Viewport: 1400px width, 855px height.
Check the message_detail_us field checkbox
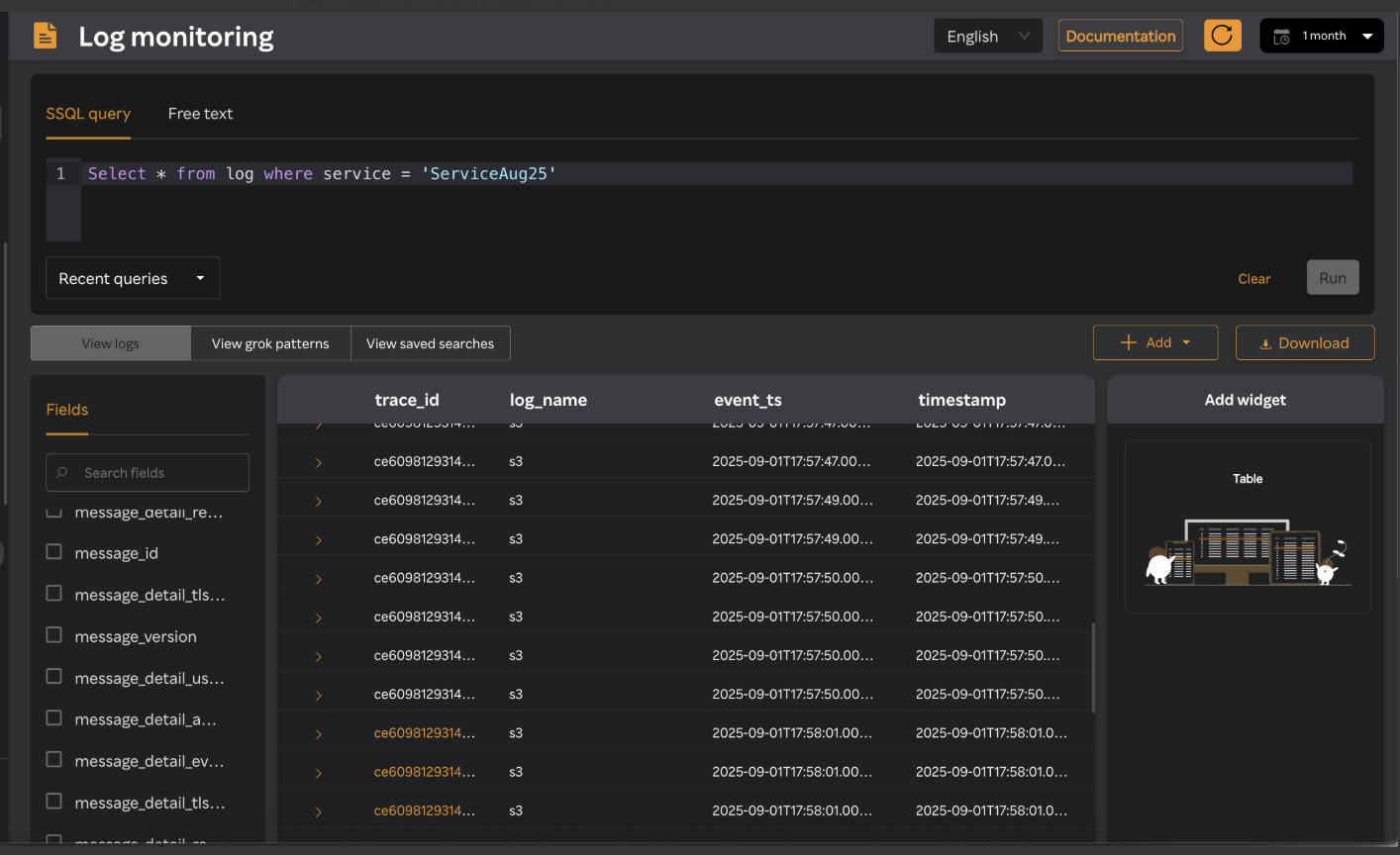[54, 677]
